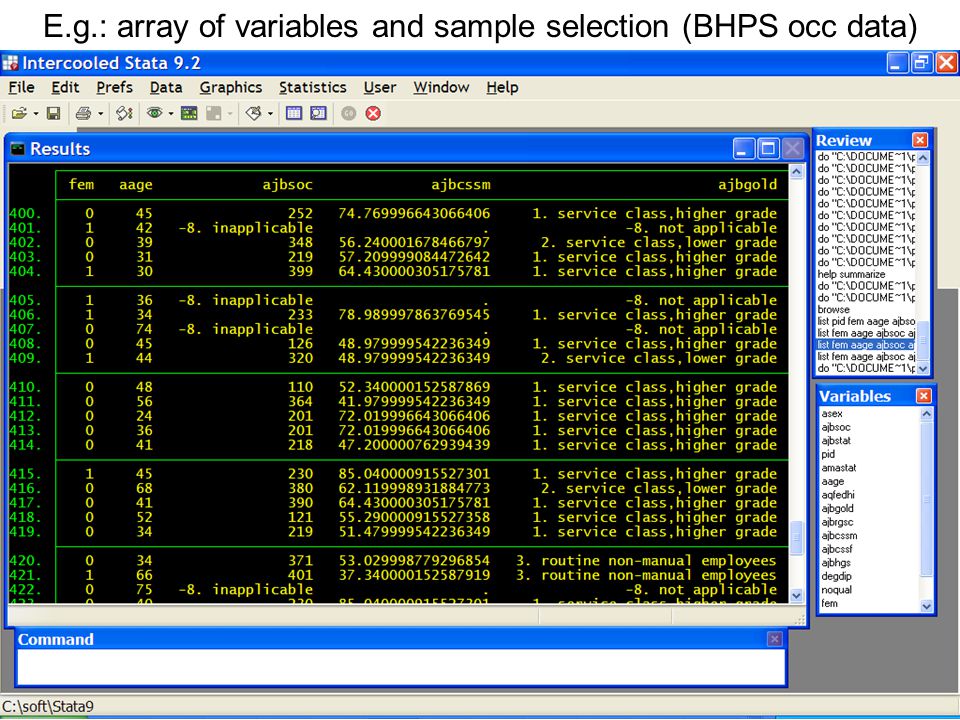
Task: Click the grey Go (clear more) icon
Action: (349, 113)
